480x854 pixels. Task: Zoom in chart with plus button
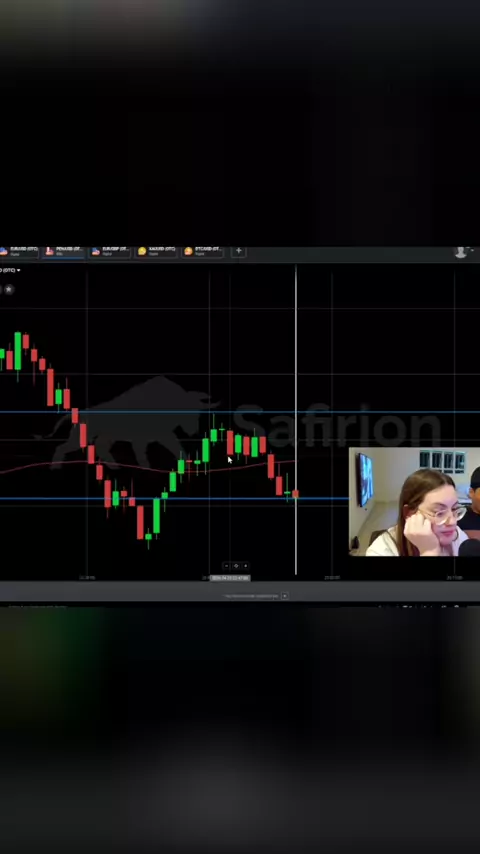(x=245, y=566)
